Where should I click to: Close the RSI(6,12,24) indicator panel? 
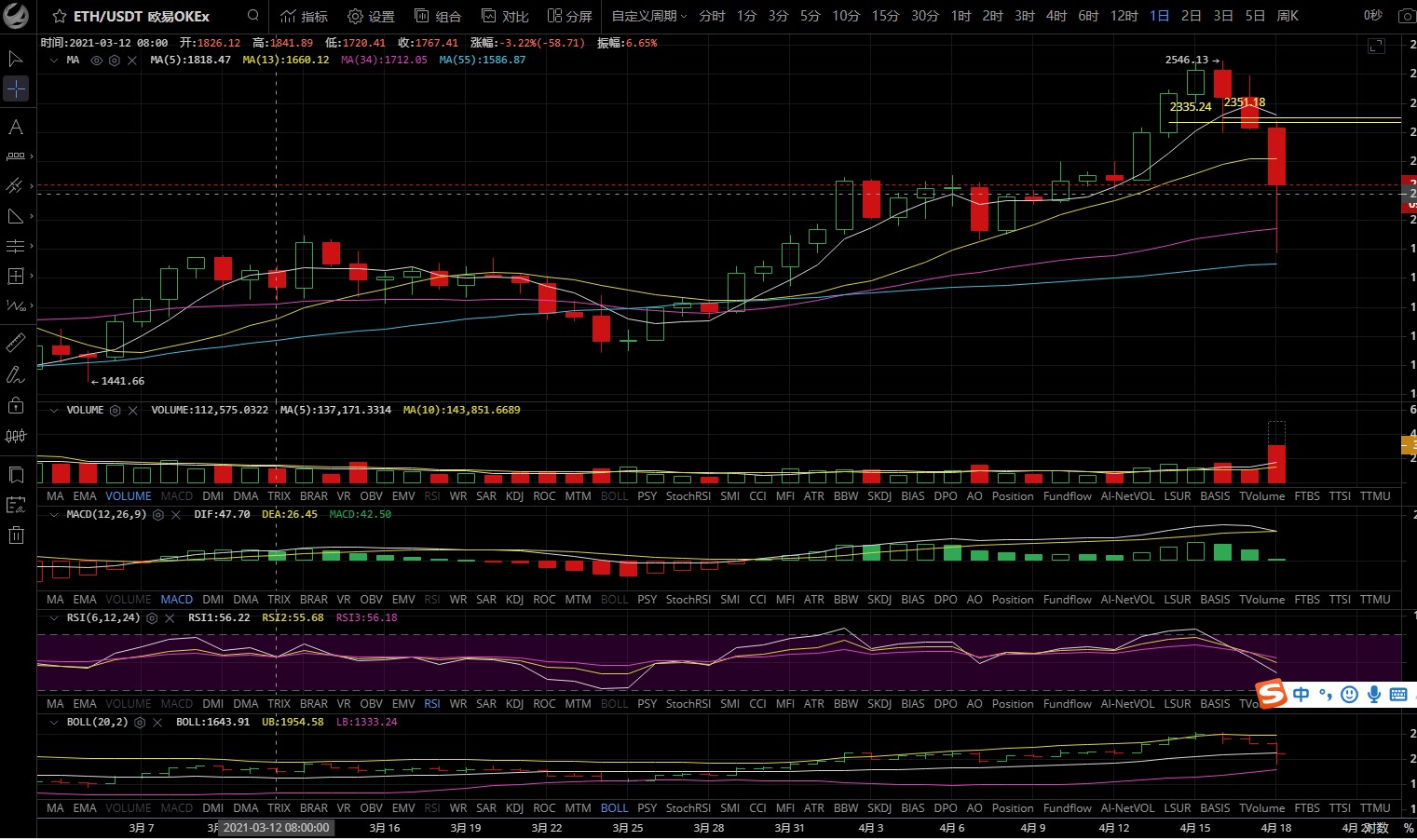[x=170, y=618]
